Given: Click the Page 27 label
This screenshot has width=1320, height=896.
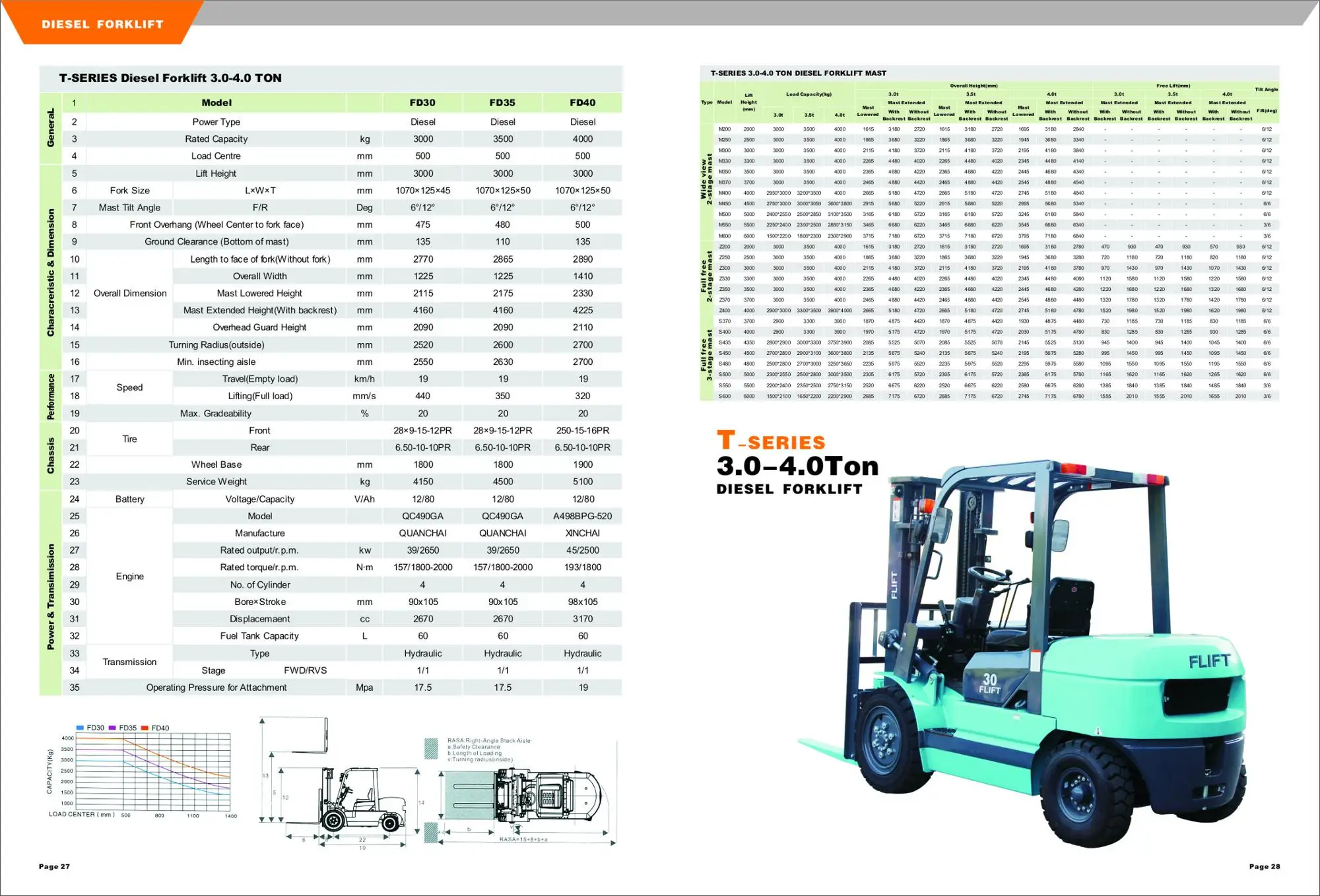Looking at the screenshot, I should coord(53,866).
